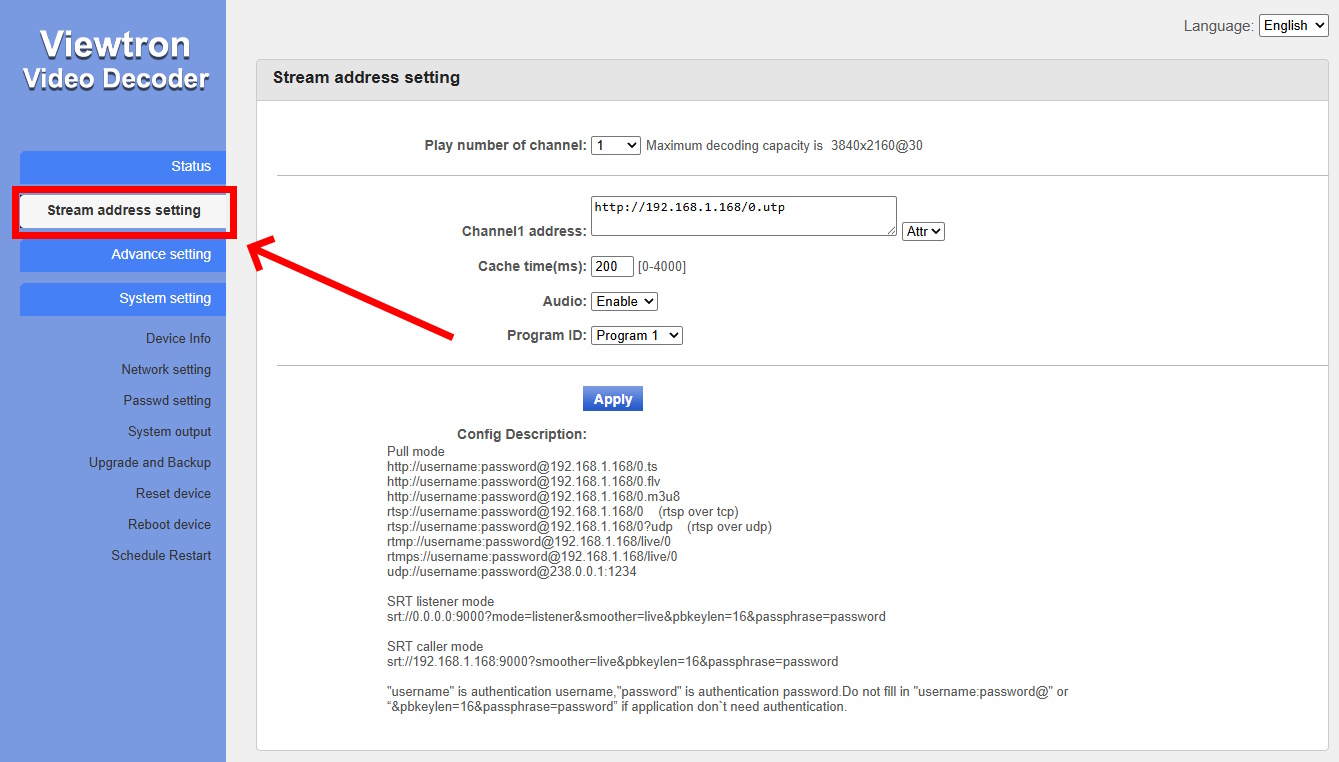Open Schedule Restart settings
The height and width of the screenshot is (762, 1339).
pyautogui.click(x=161, y=555)
